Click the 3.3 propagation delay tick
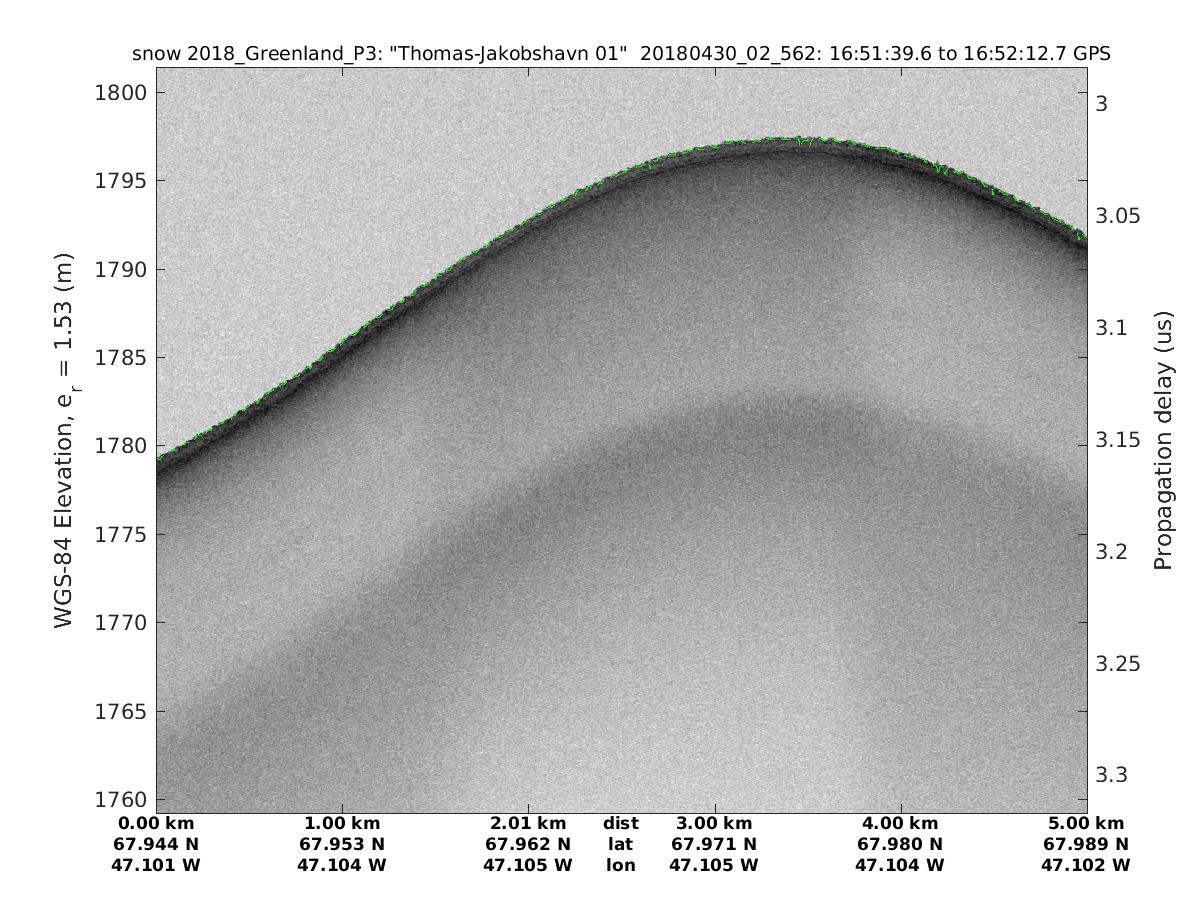Image resolution: width=1200 pixels, height=900 pixels. coord(1115,775)
